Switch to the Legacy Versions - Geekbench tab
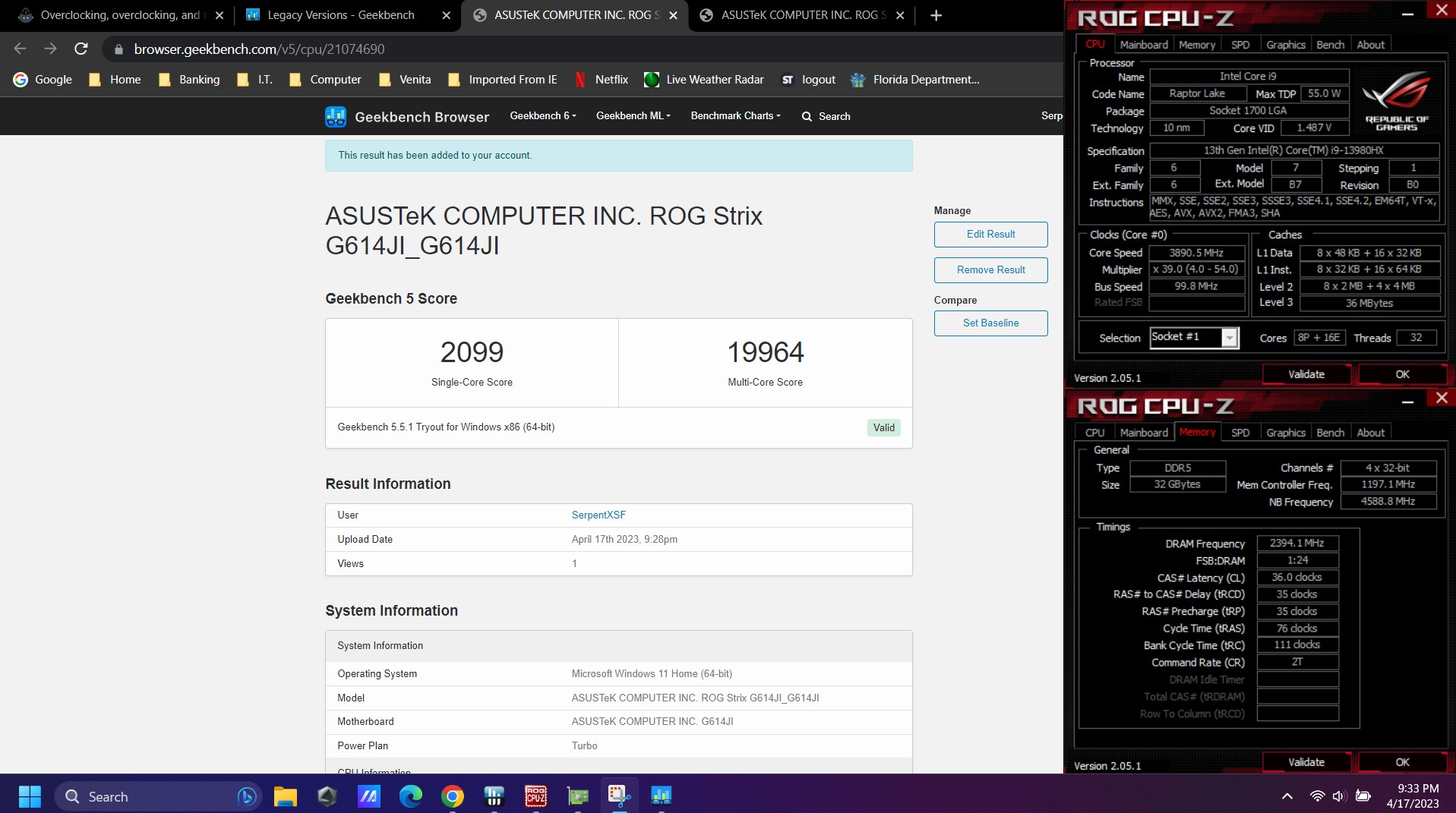 point(341,15)
